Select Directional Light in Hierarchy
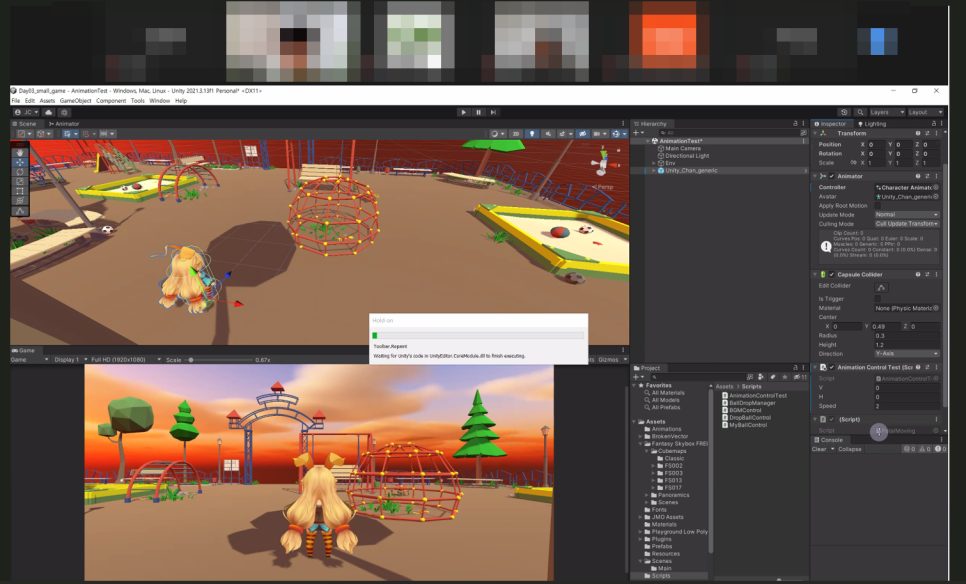 [686, 156]
